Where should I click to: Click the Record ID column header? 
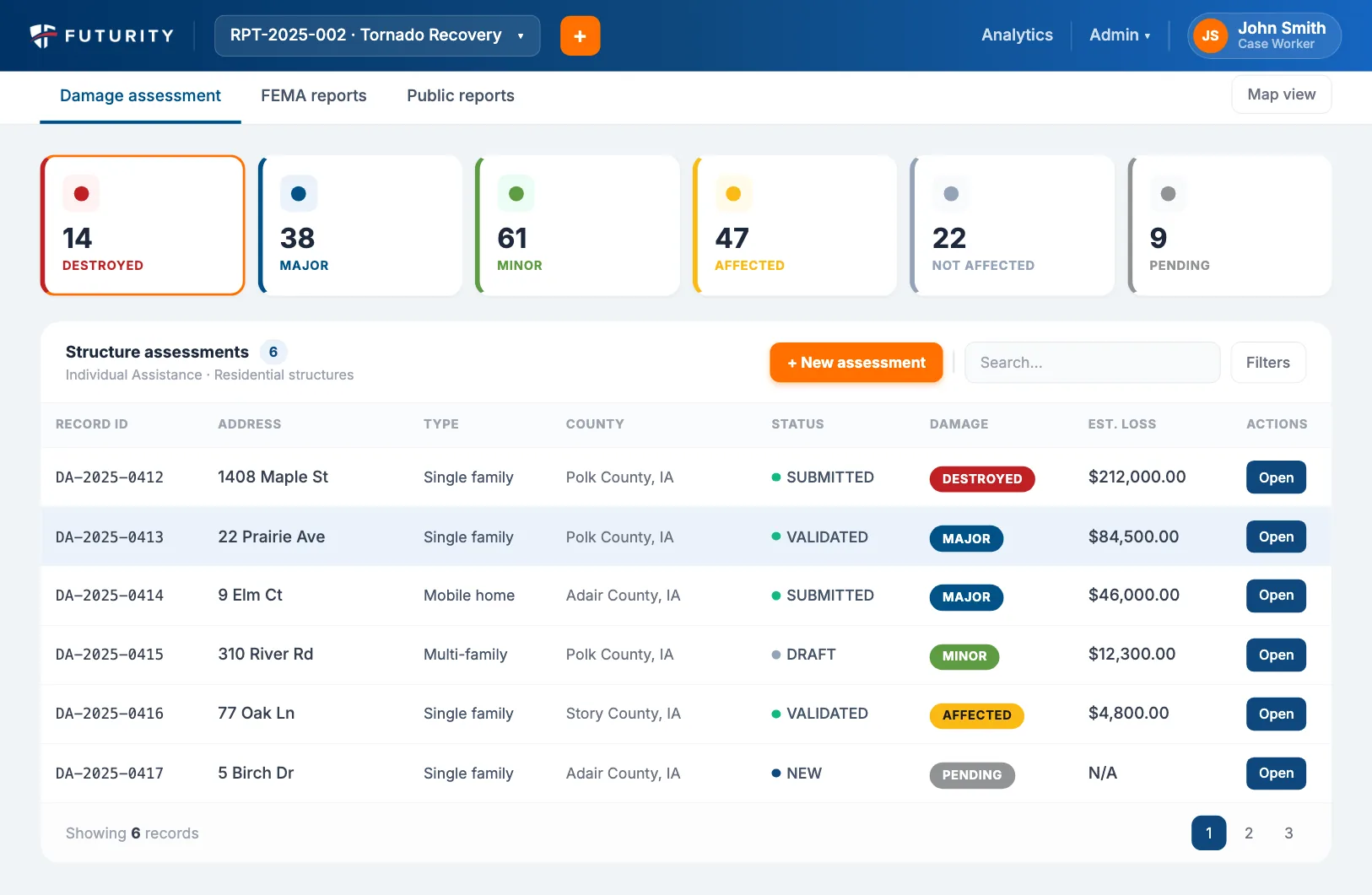point(92,424)
